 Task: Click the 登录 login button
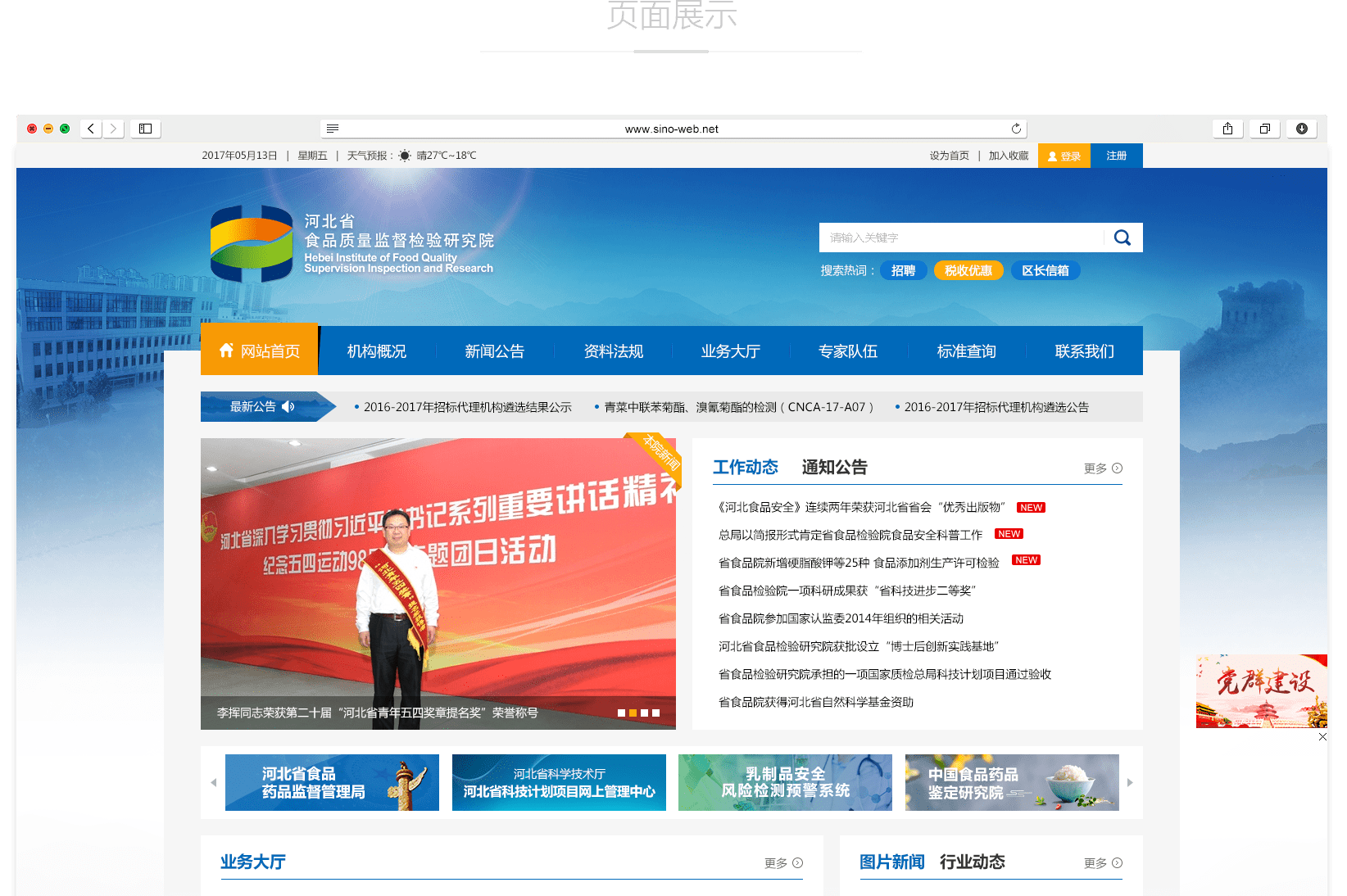(x=1064, y=156)
